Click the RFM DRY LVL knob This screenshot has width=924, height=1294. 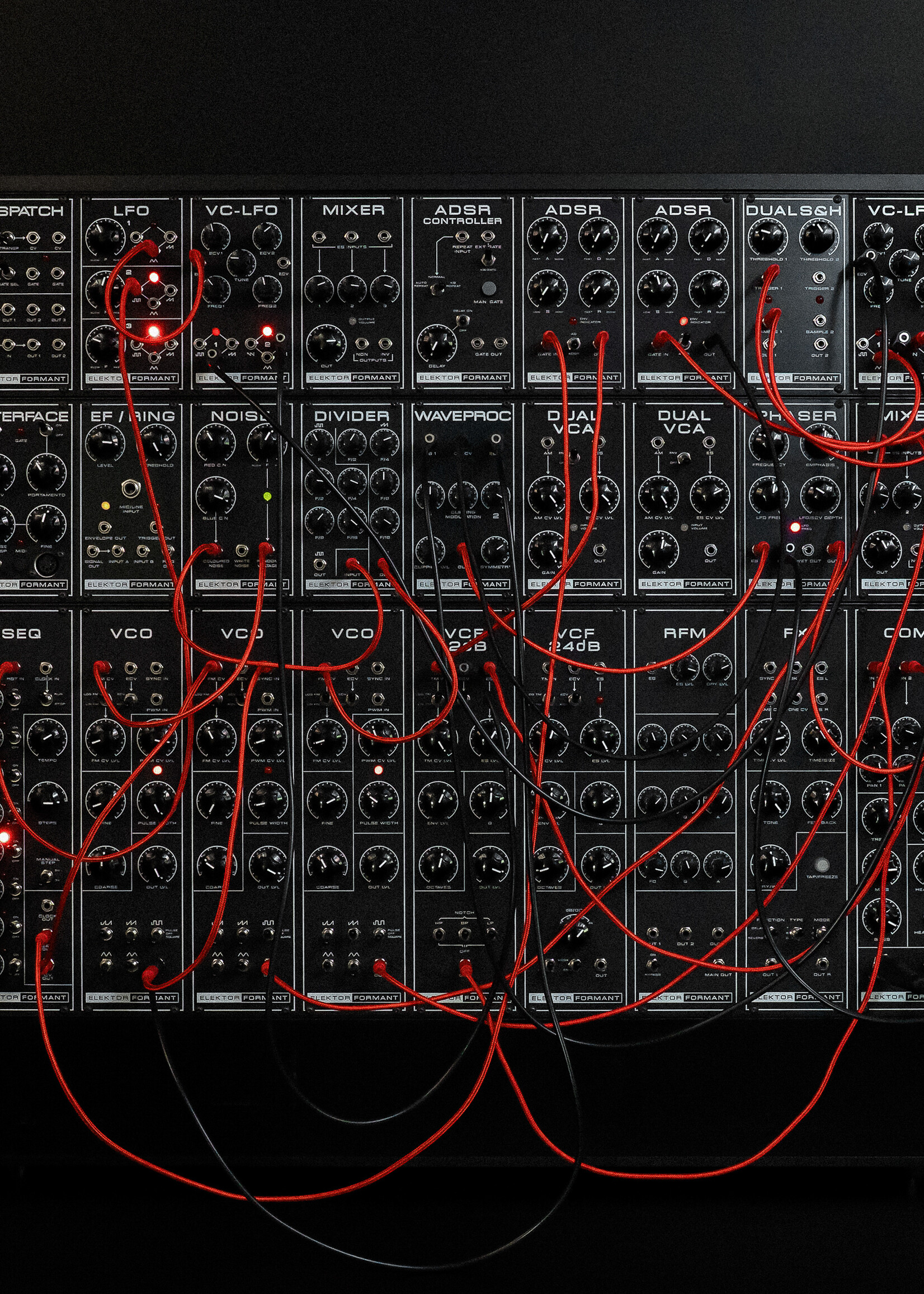[718, 667]
